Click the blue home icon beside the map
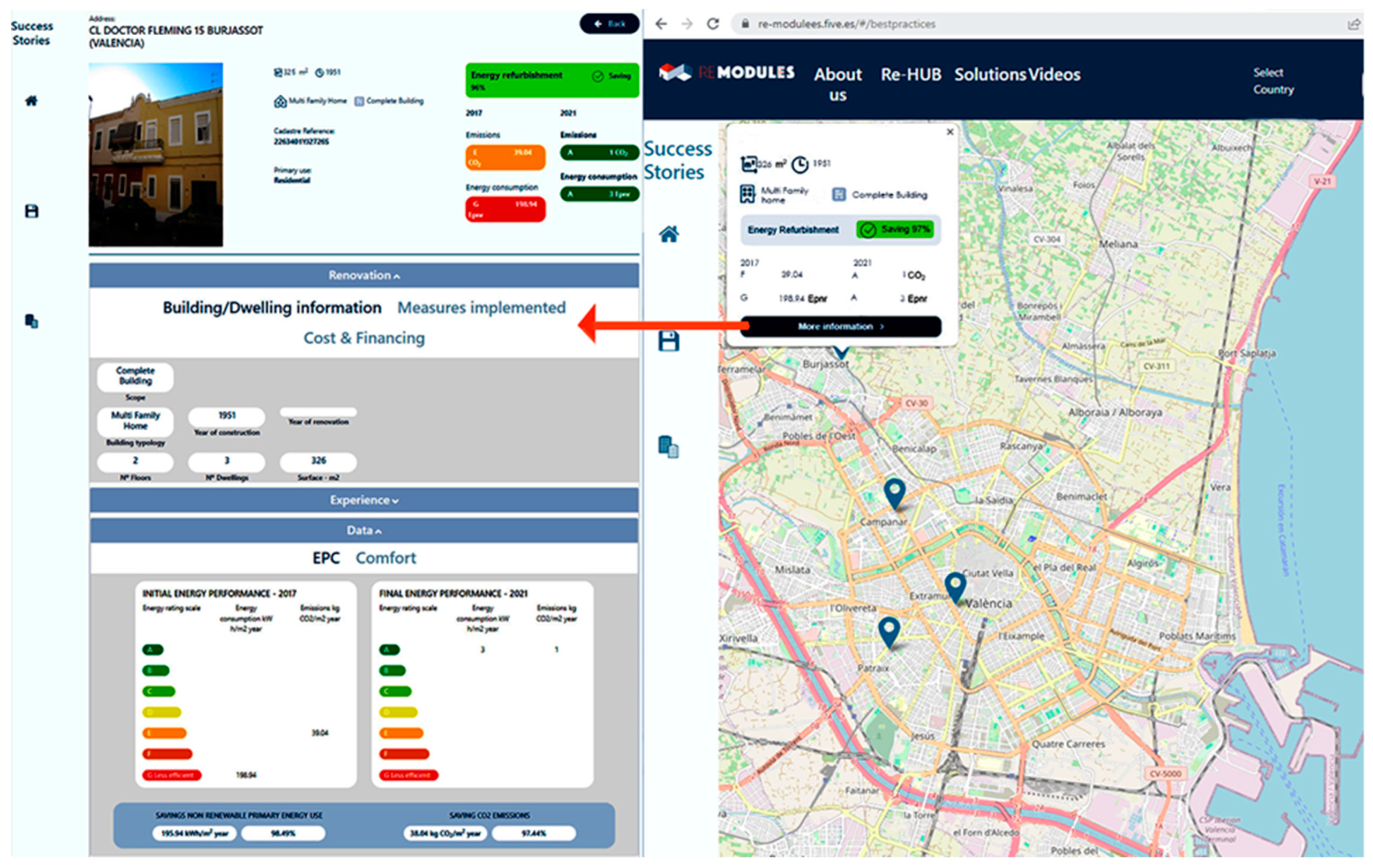1373x868 pixels. (669, 234)
